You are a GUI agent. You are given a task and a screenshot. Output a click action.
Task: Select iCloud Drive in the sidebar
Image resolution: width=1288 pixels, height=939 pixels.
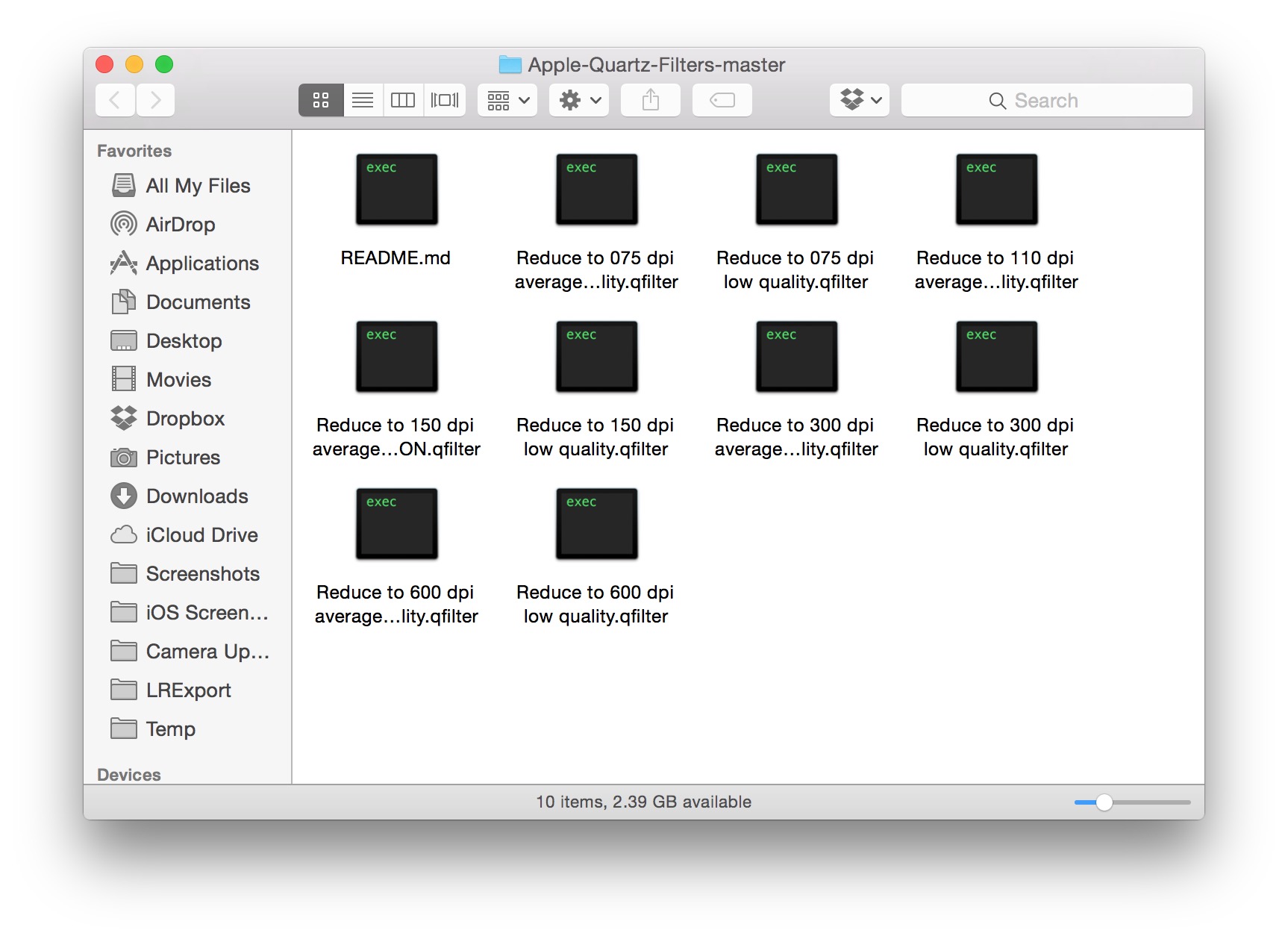(x=201, y=535)
